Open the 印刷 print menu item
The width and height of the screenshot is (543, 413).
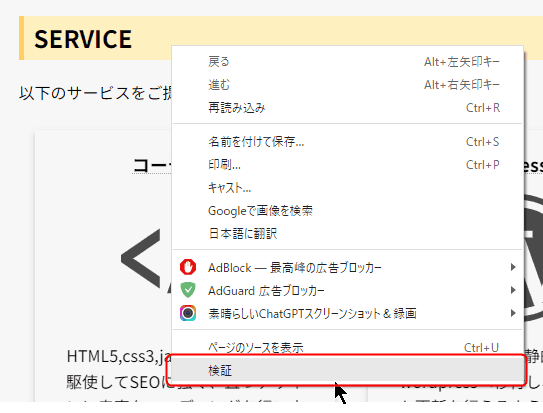coord(348,165)
